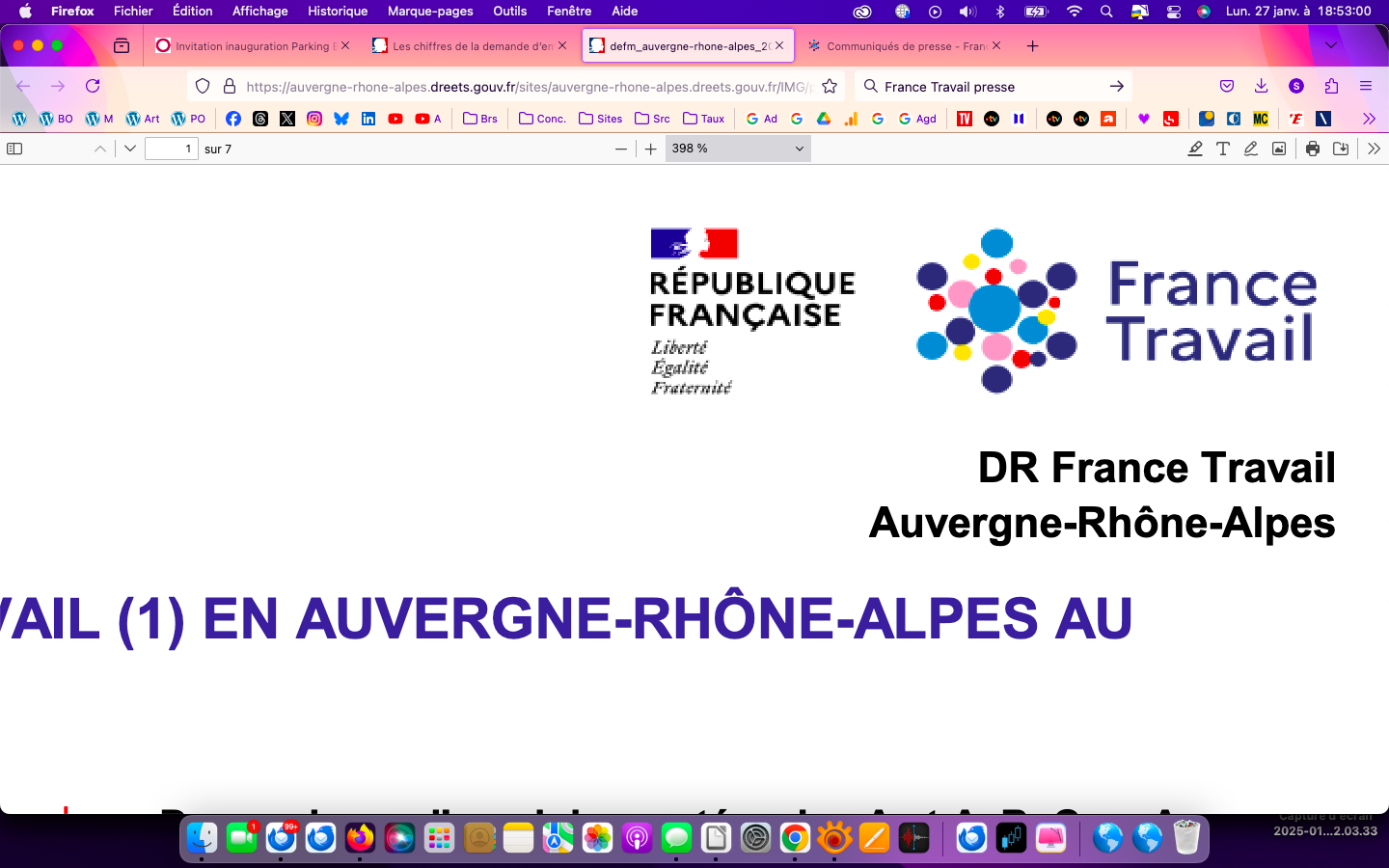
Task: Bookmark this page with the star
Action: (x=830, y=86)
